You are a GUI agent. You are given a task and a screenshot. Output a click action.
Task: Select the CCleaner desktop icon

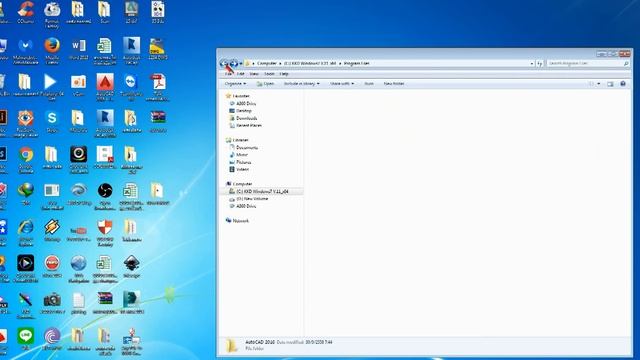click(25, 12)
